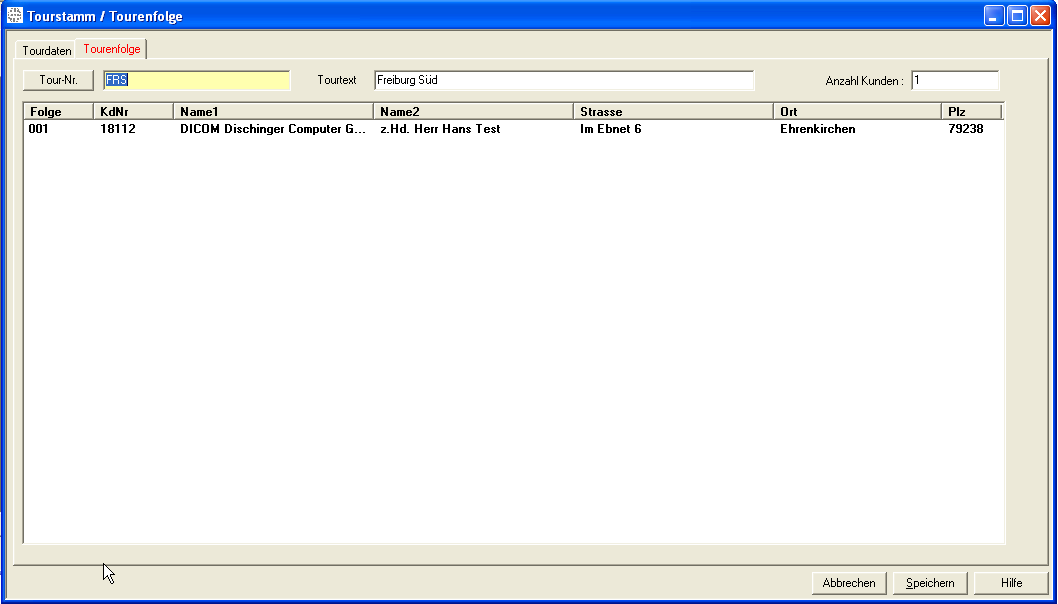Click the yellow Tour-Nr. field containing FRS
This screenshot has width=1058, height=604.
197,80
